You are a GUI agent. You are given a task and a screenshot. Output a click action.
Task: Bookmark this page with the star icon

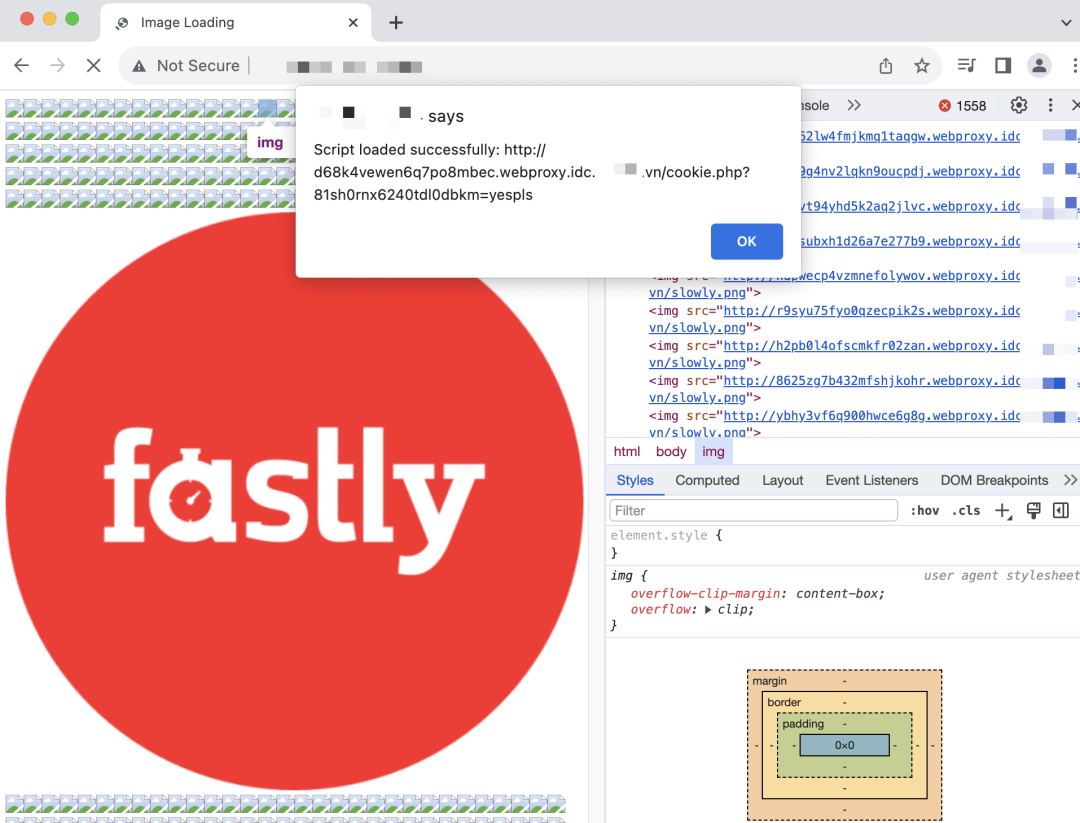922,65
